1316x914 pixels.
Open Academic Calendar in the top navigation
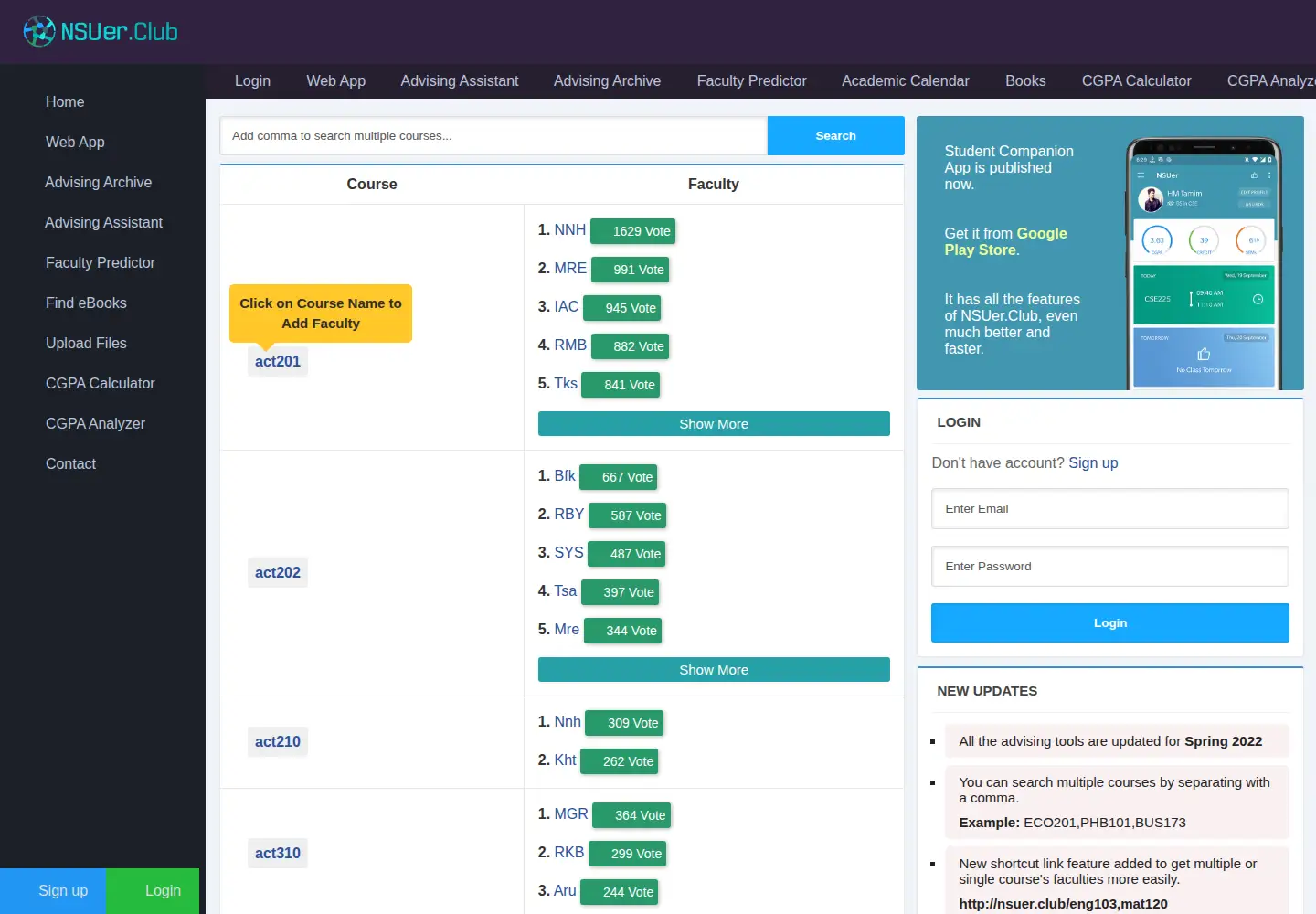[905, 80]
